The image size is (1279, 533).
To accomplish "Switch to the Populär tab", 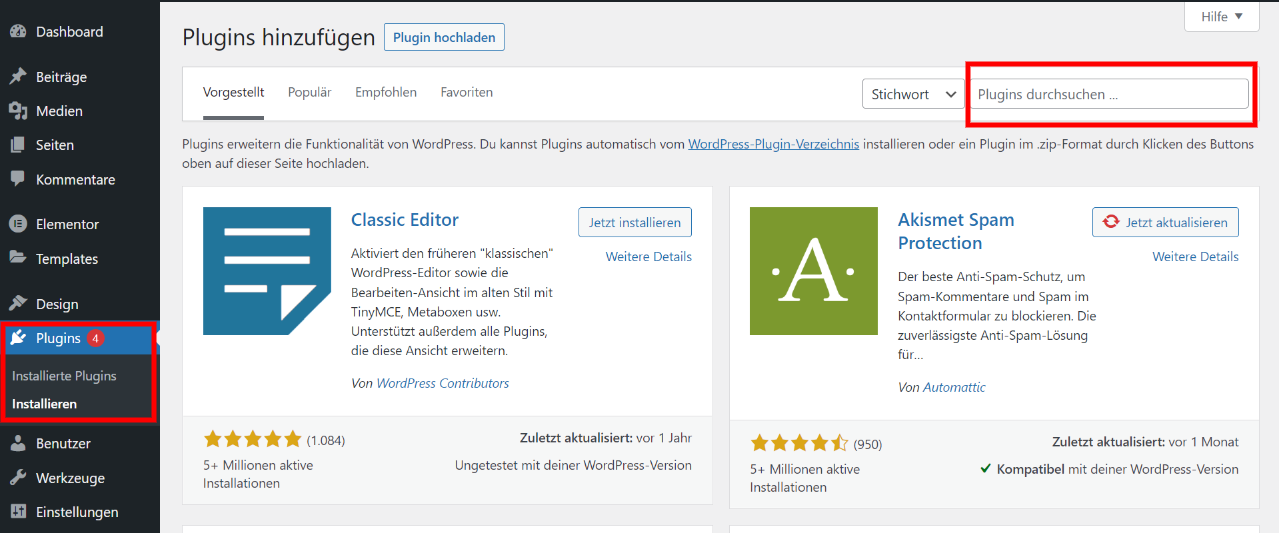I will [x=309, y=92].
